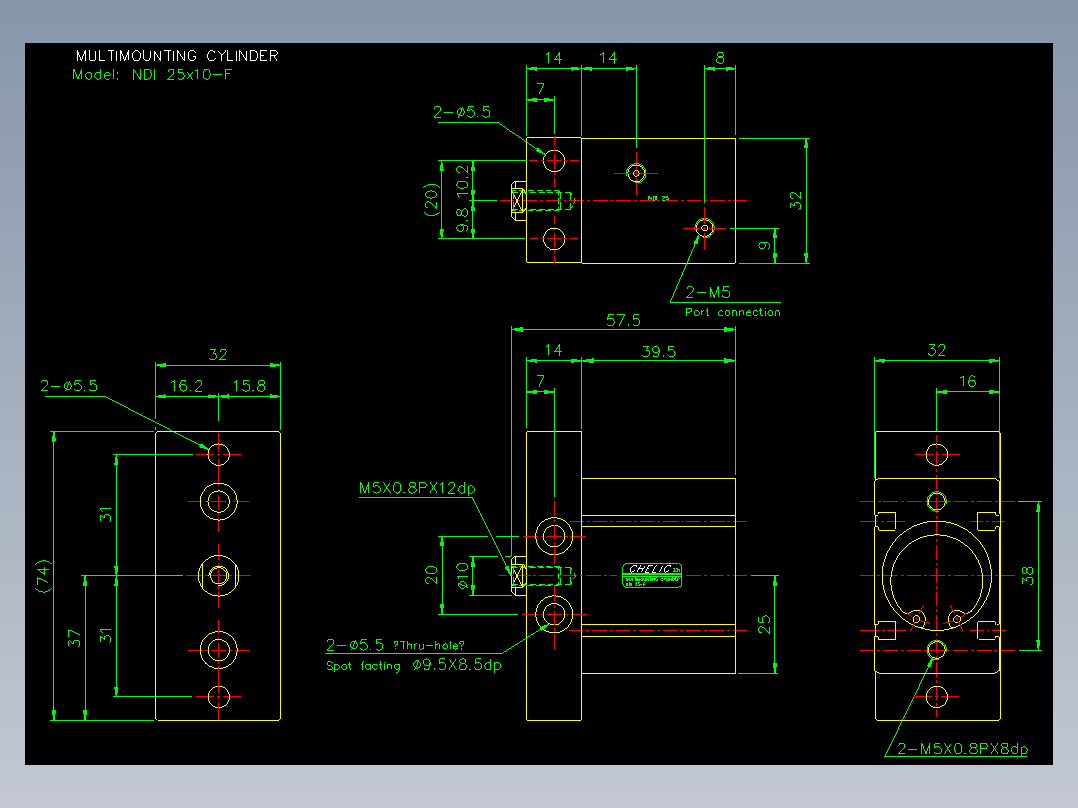Viewport: 1078px width, 808px height.
Task: Click the vertical '32' height dimension in top view
Action: [x=795, y=200]
